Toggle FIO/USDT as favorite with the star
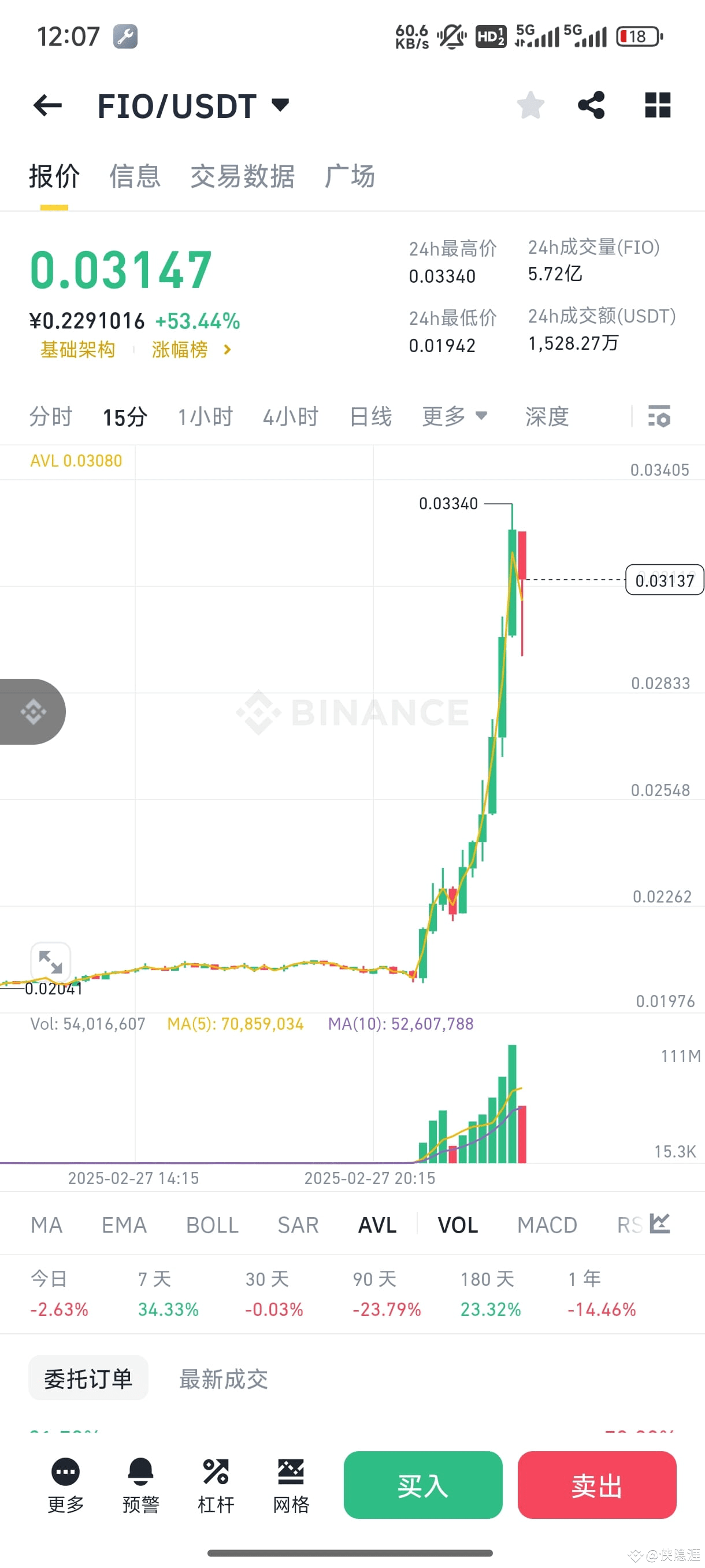This screenshot has width=705, height=1568. (x=529, y=105)
